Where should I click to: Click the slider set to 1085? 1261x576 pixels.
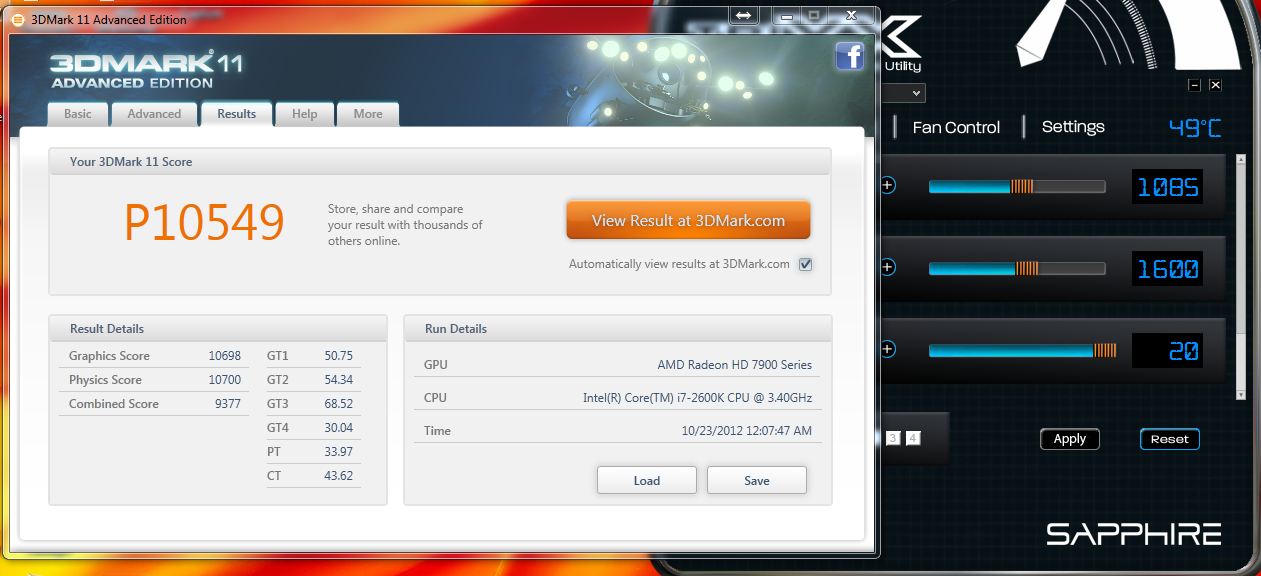coord(1017,186)
